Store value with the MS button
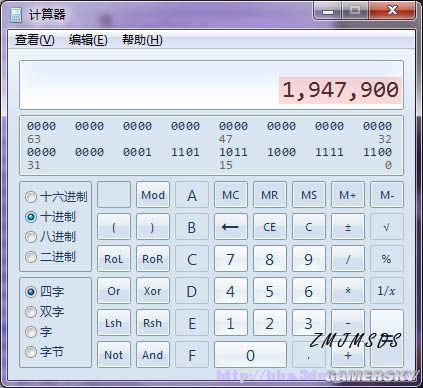This screenshot has width=423, height=388. click(x=309, y=195)
